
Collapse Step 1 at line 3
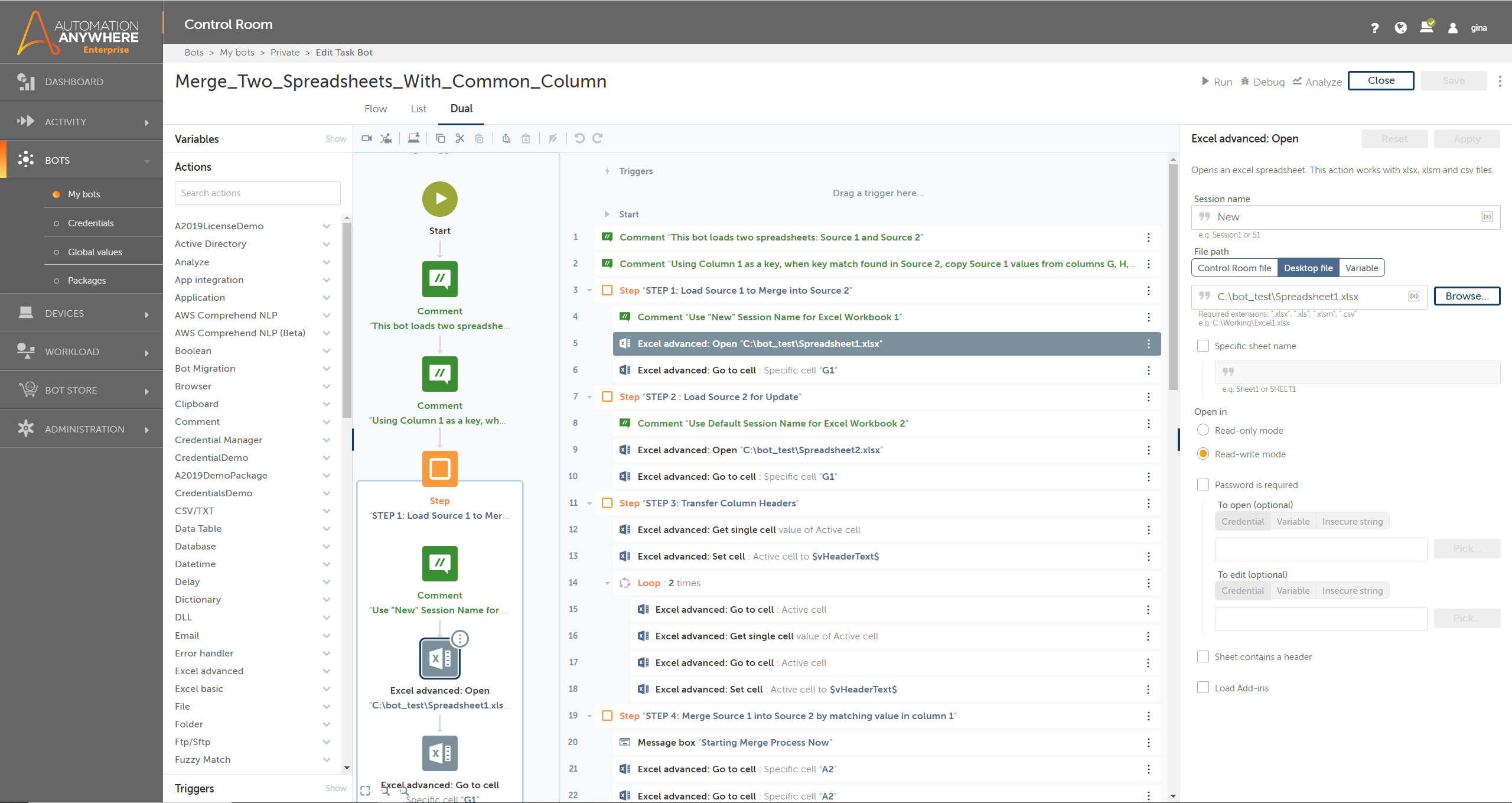click(589, 291)
